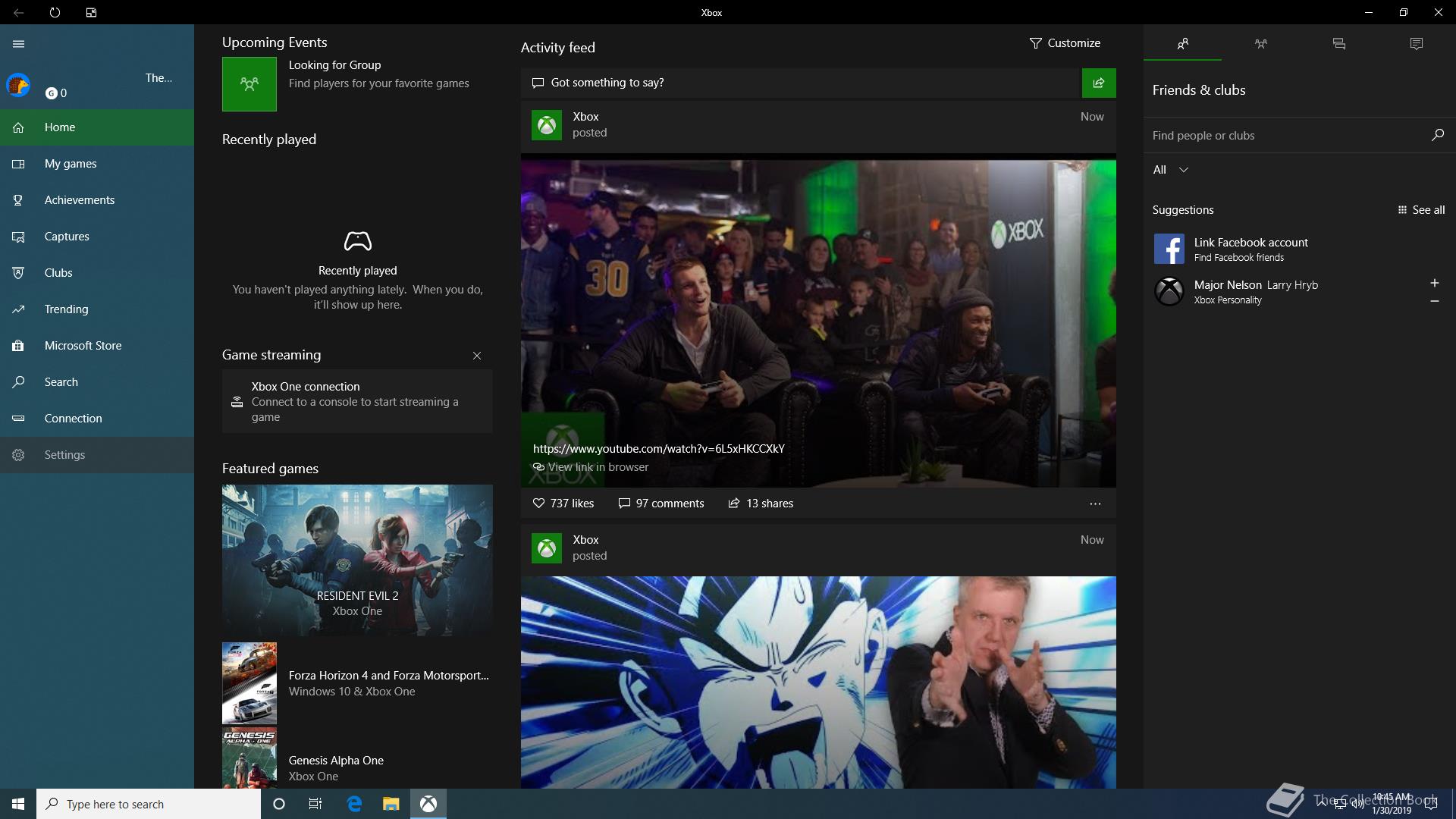Open Xbox avatar on first post
Image resolution: width=1456 pixels, height=819 pixels.
click(x=547, y=125)
